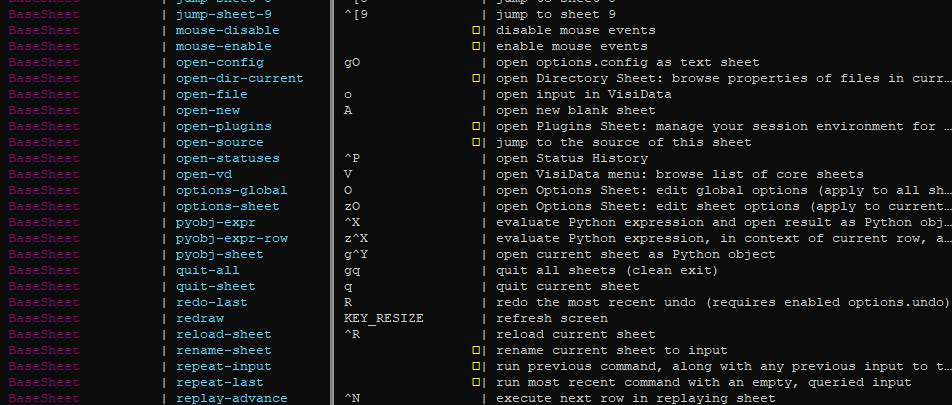This screenshot has width=952, height=405.
Task: Click the 'zO' key binding cell
Action: [x=352, y=206]
